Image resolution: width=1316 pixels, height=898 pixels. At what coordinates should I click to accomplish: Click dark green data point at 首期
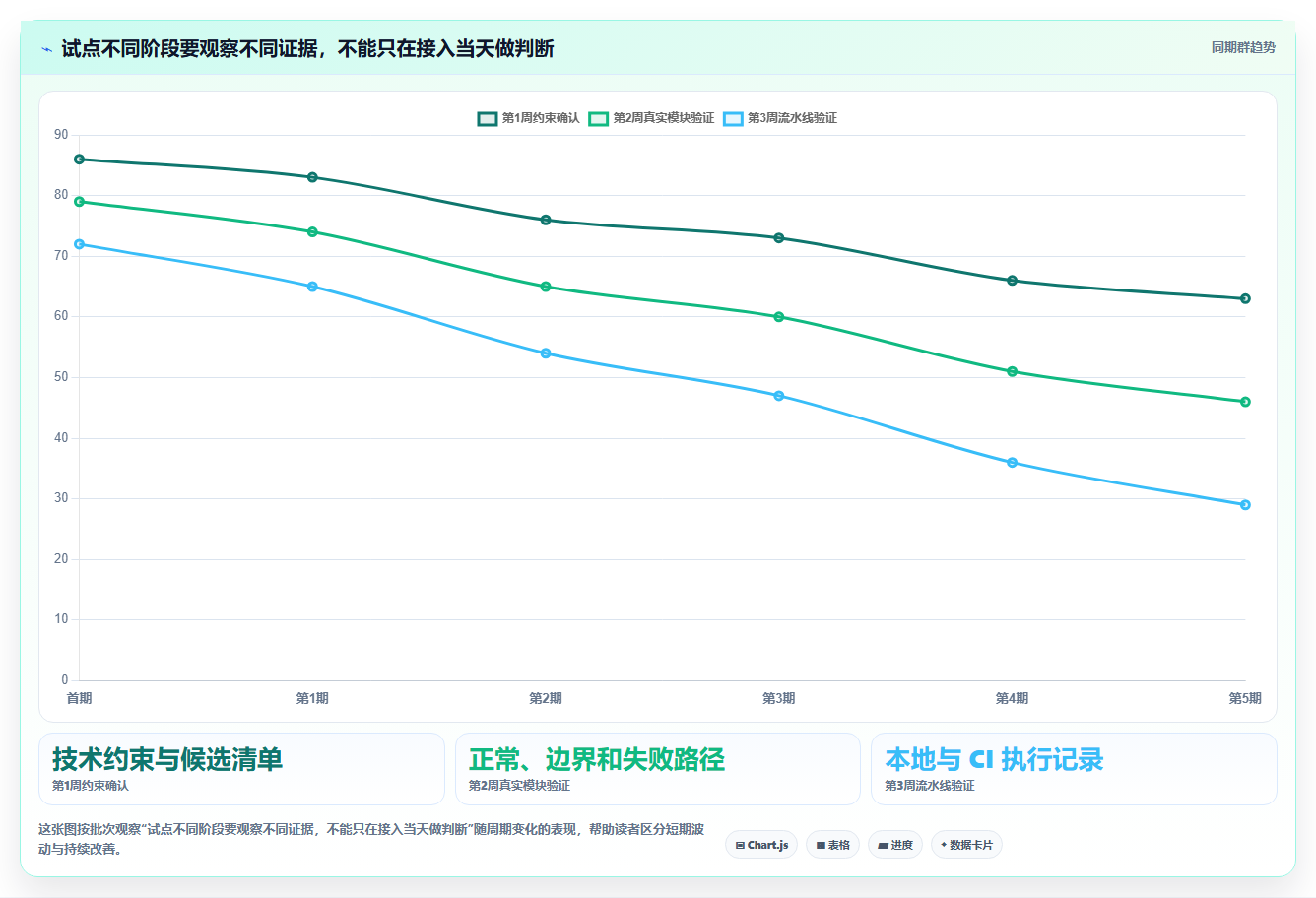(80, 160)
